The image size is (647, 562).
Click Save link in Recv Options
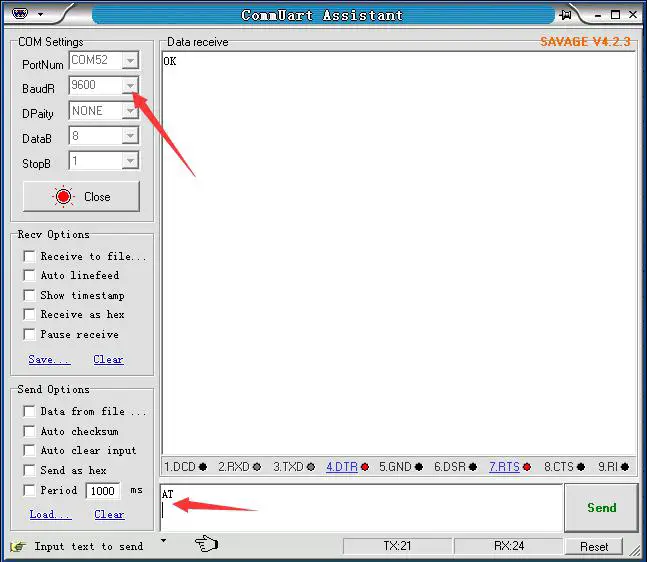pyautogui.click(x=49, y=359)
